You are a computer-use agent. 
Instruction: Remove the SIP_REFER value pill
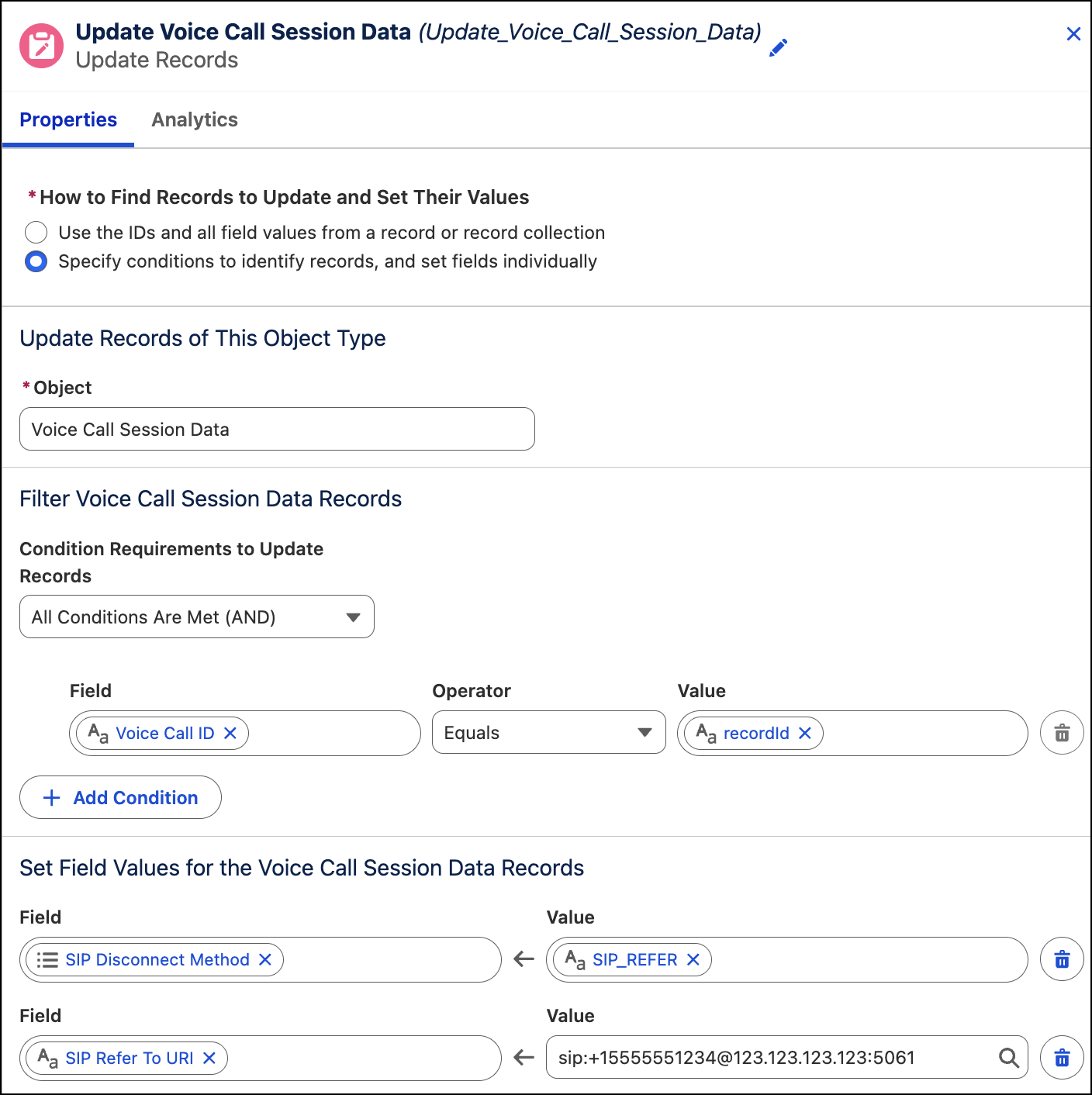(x=693, y=960)
